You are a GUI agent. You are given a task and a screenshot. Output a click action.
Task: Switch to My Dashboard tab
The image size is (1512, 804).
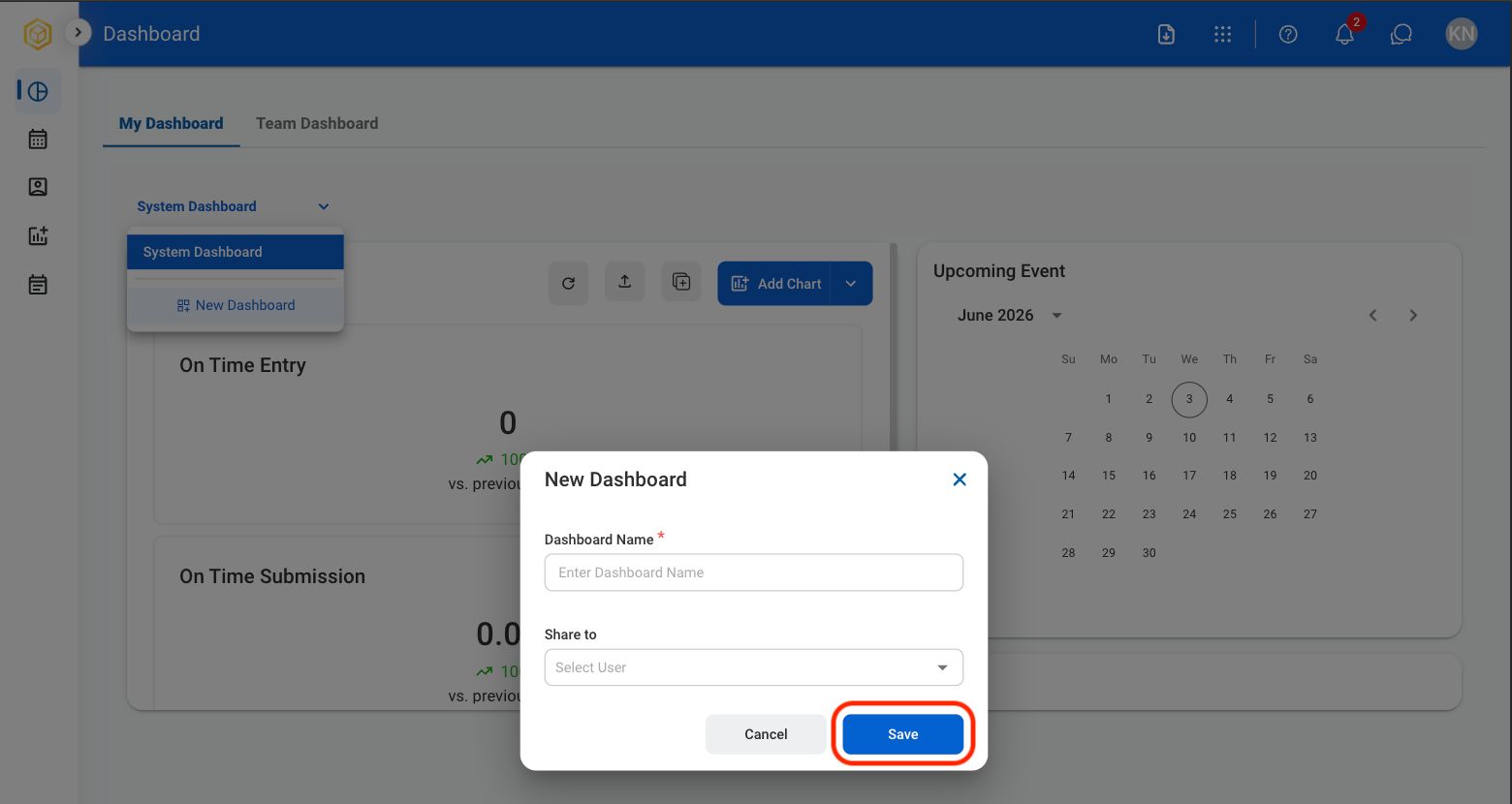point(172,124)
